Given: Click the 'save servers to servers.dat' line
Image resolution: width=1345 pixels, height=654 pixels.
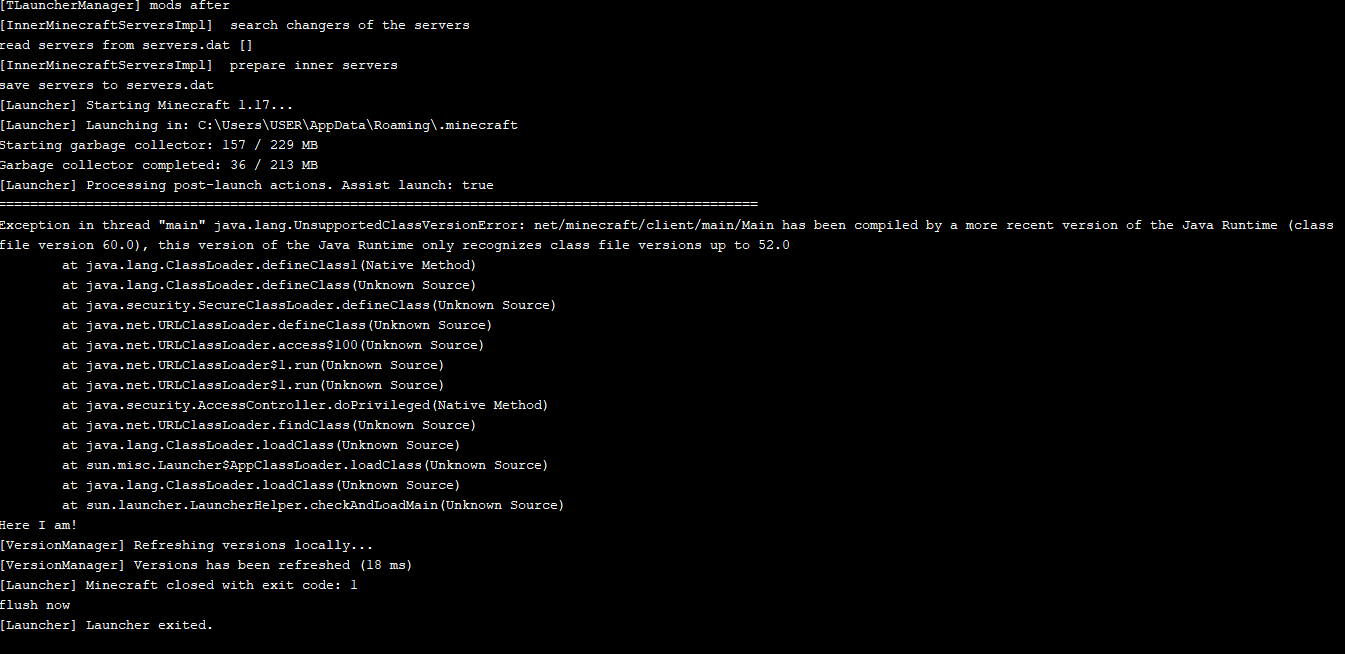Looking at the screenshot, I should tap(107, 85).
